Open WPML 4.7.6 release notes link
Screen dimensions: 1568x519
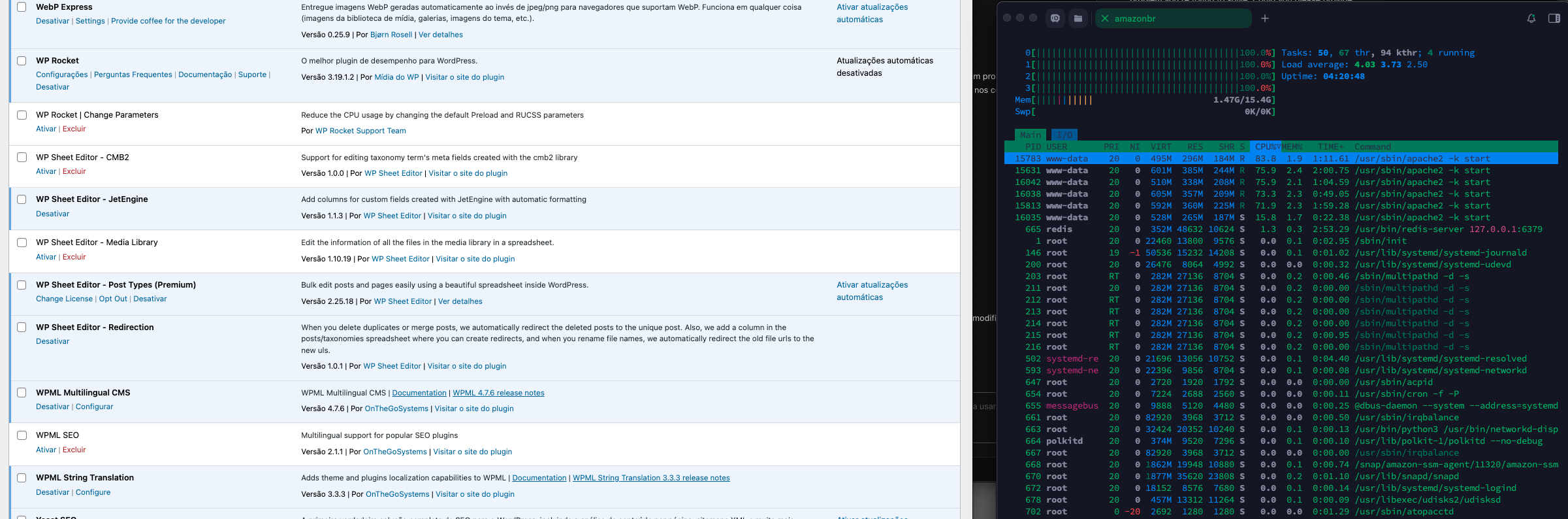498,393
